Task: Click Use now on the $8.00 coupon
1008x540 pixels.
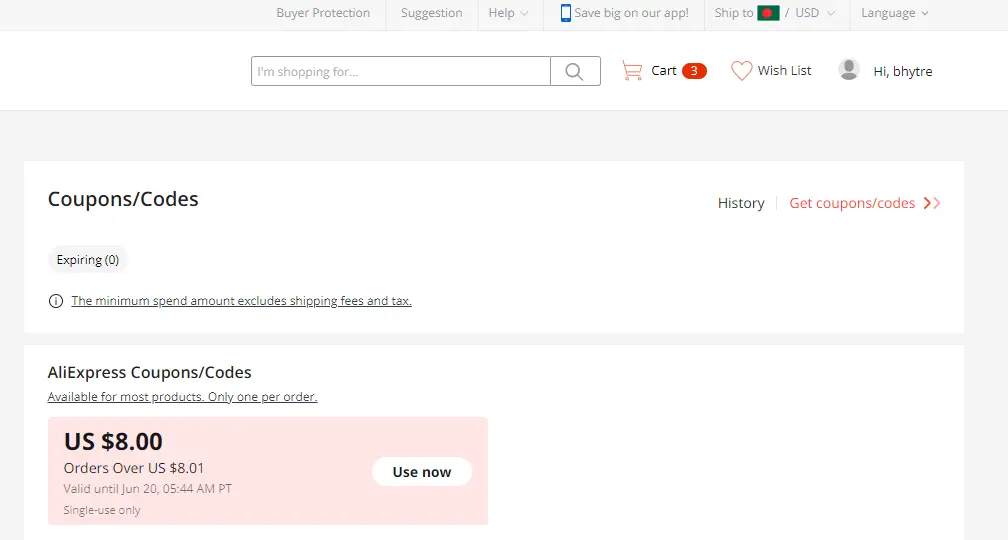Action: point(422,472)
